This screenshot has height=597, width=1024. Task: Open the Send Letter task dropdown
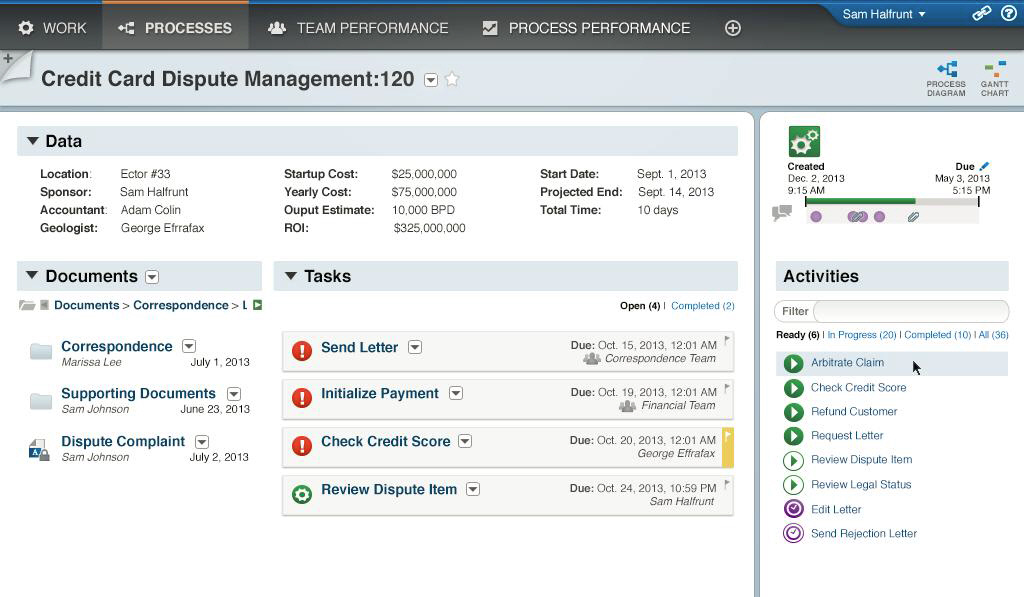click(414, 347)
